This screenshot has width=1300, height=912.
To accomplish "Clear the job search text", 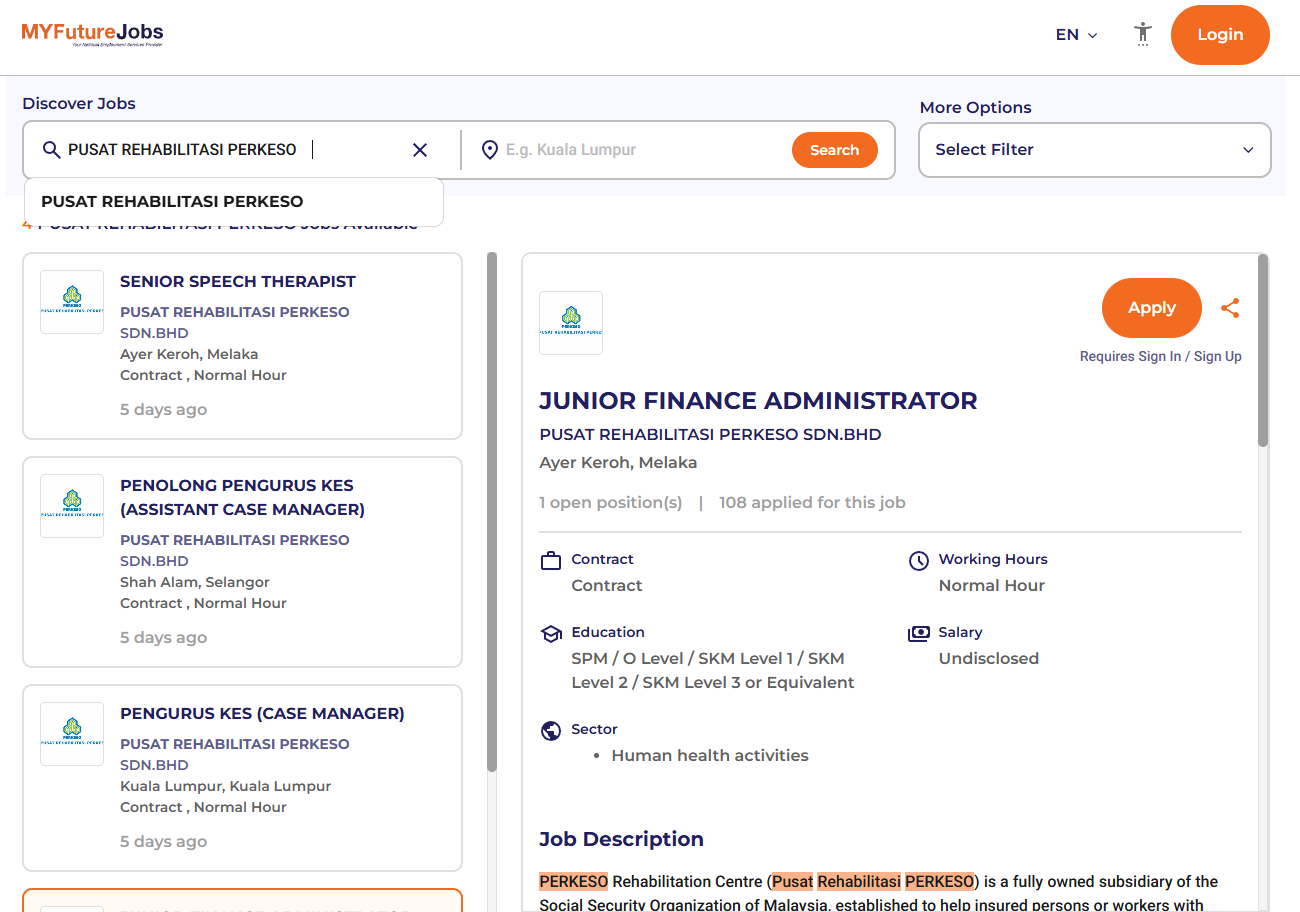I will pos(420,150).
